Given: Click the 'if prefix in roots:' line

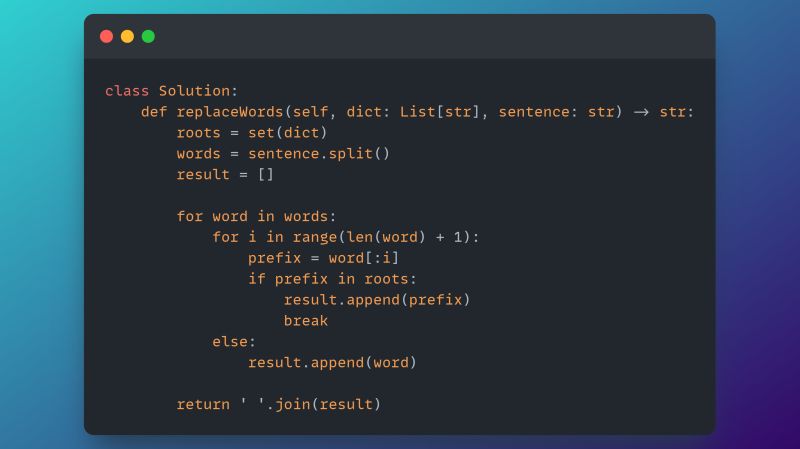Looking at the screenshot, I should pyautogui.click(x=332, y=279).
